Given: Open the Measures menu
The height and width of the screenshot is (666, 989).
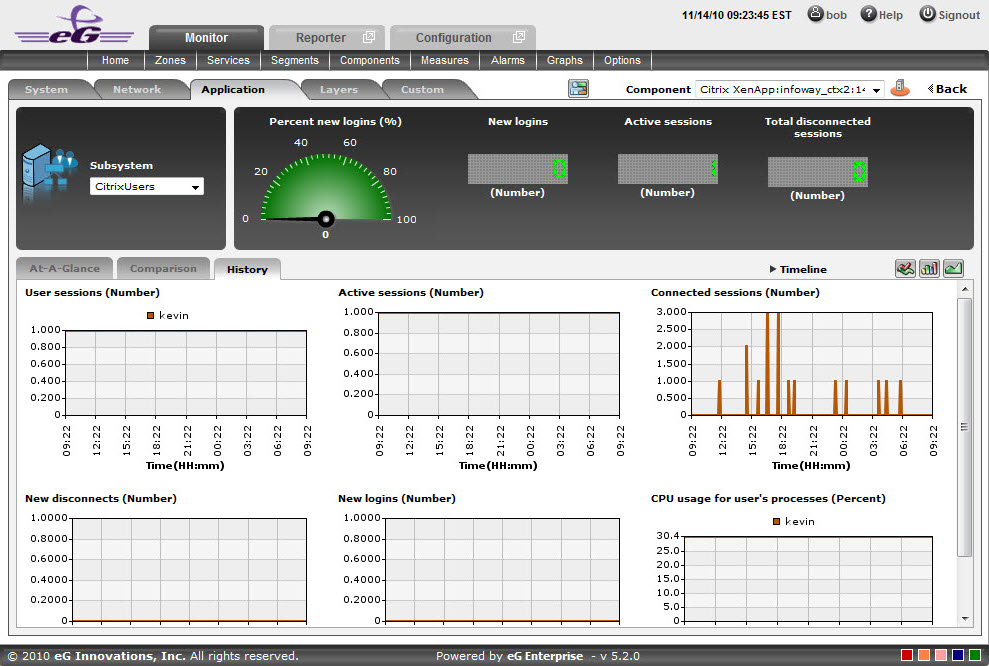Looking at the screenshot, I should 445,60.
